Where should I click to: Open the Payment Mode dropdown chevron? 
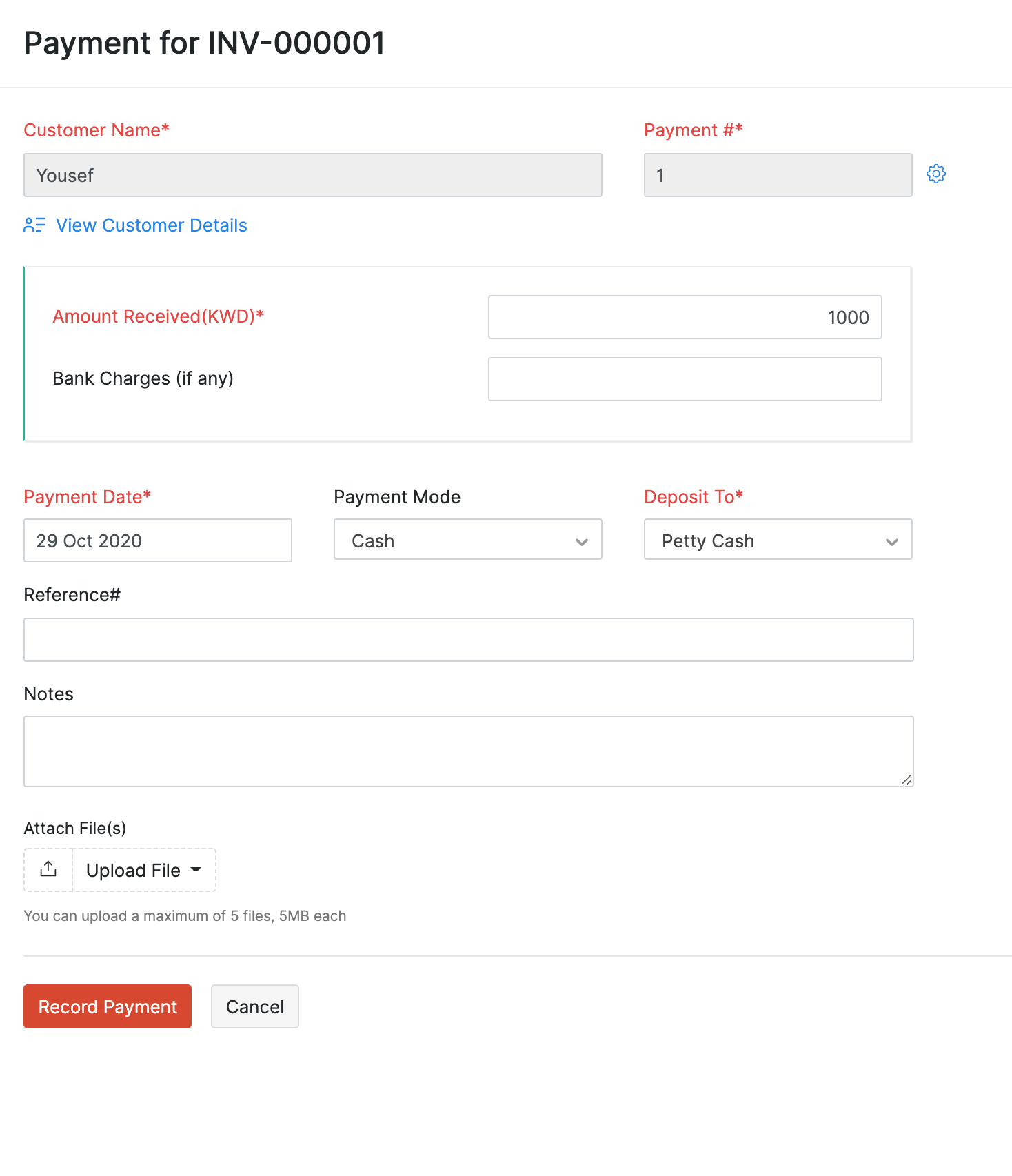pos(581,542)
